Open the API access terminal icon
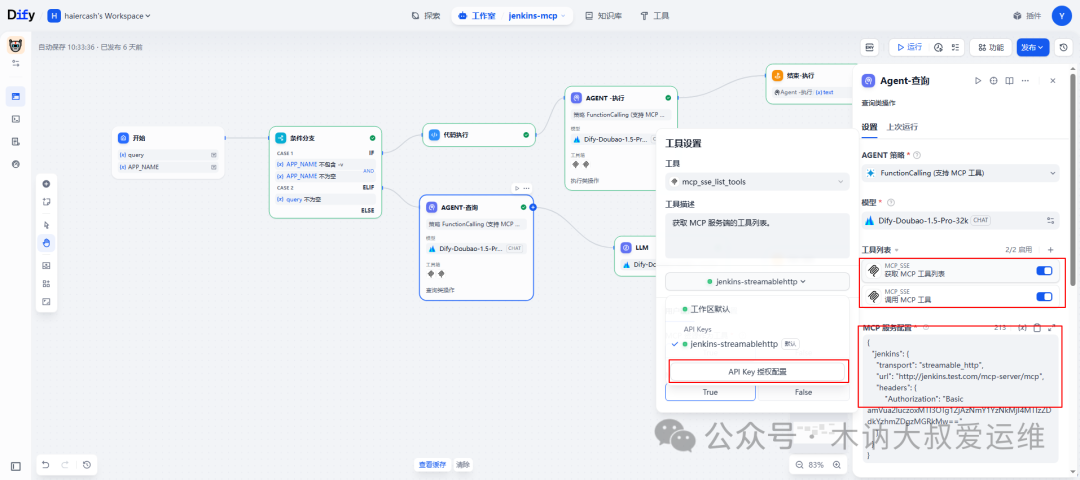This screenshot has width=1080, height=480. click(x=15, y=119)
